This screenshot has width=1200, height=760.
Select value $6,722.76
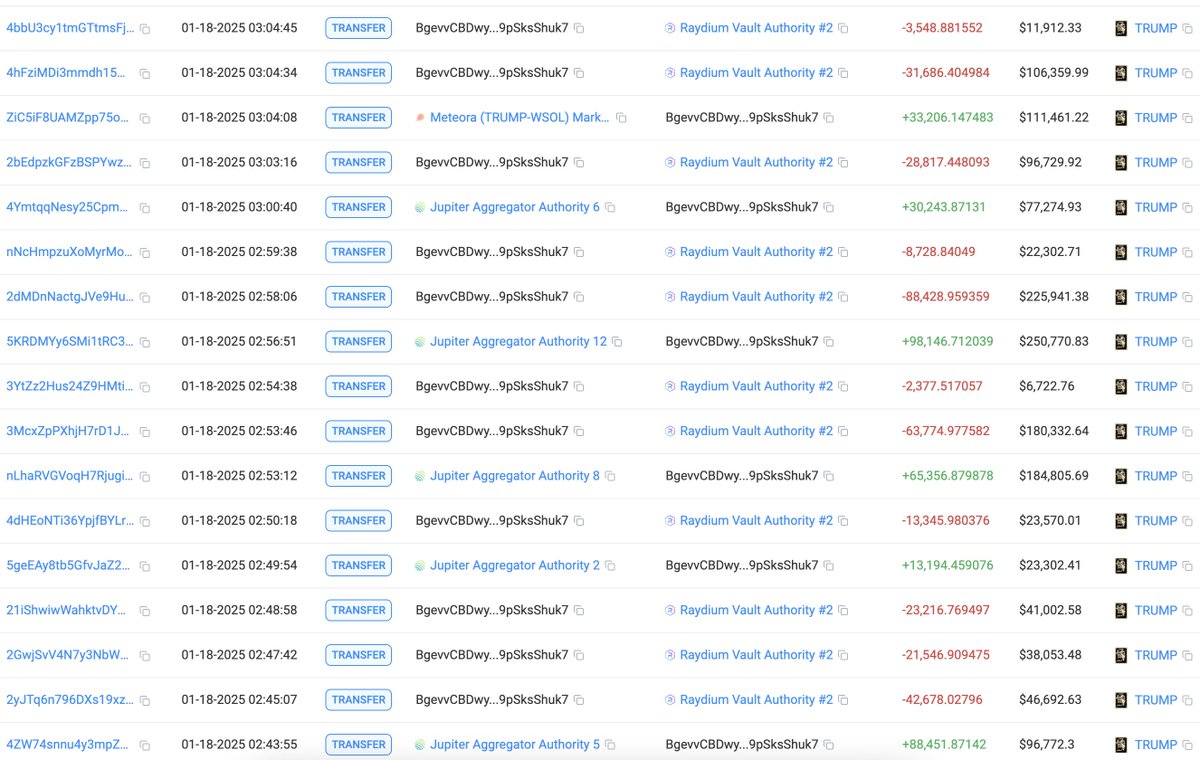tap(1047, 386)
